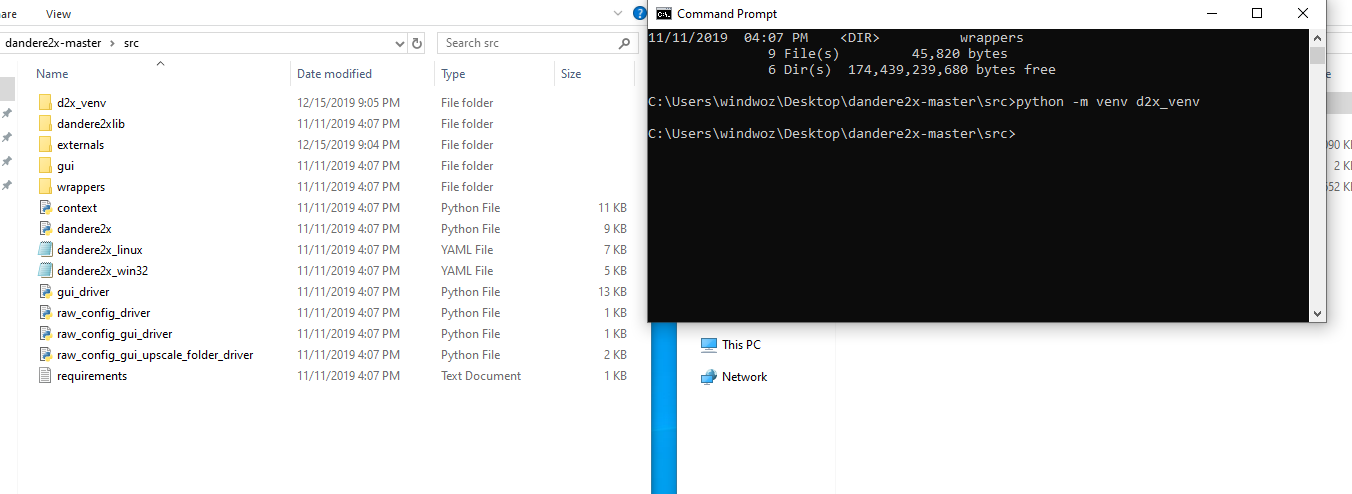
Task: Select the wrappers folder icon
Action: 45,187
